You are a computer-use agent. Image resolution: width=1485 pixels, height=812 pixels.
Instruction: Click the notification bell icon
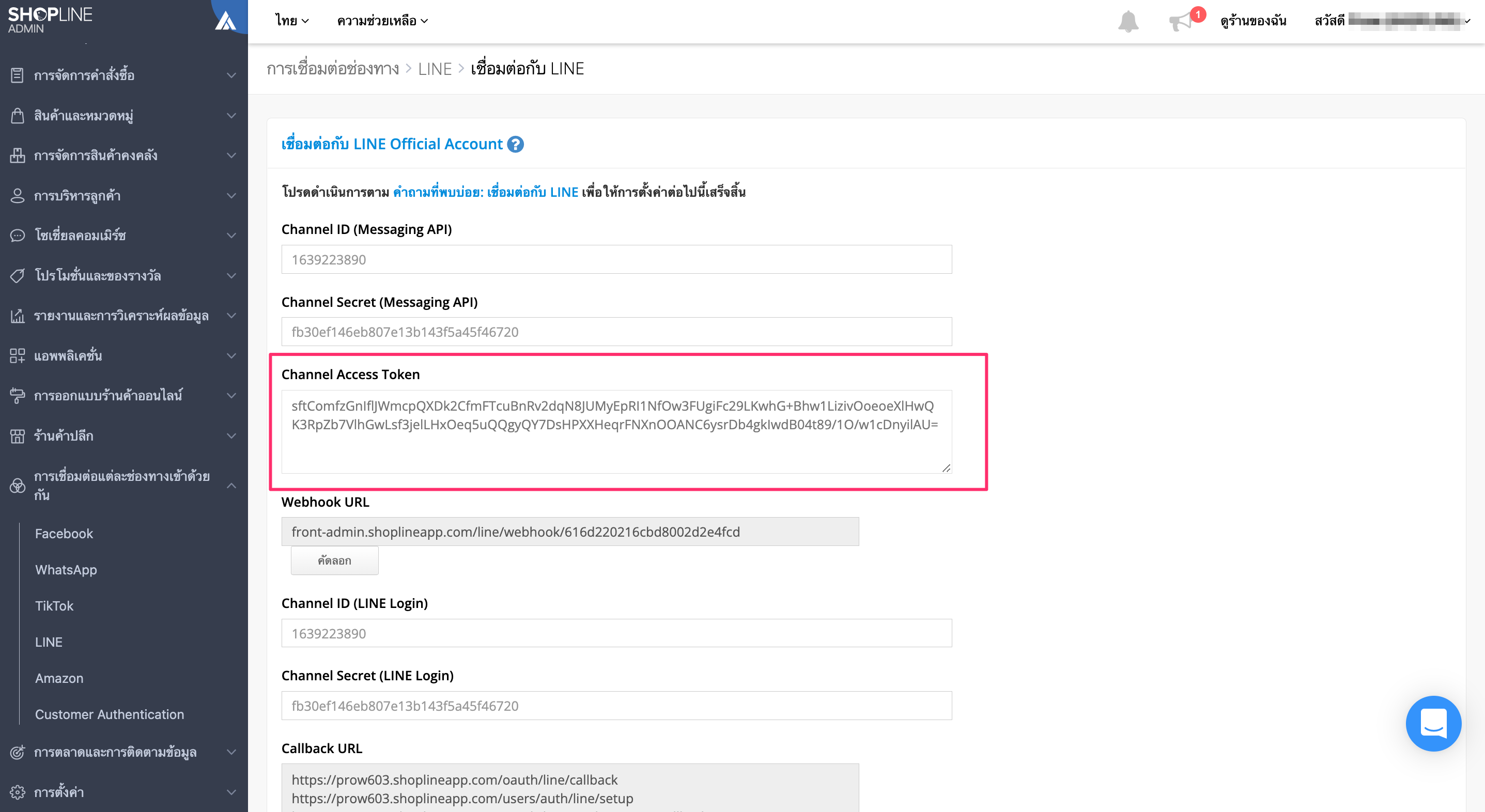click(1128, 22)
